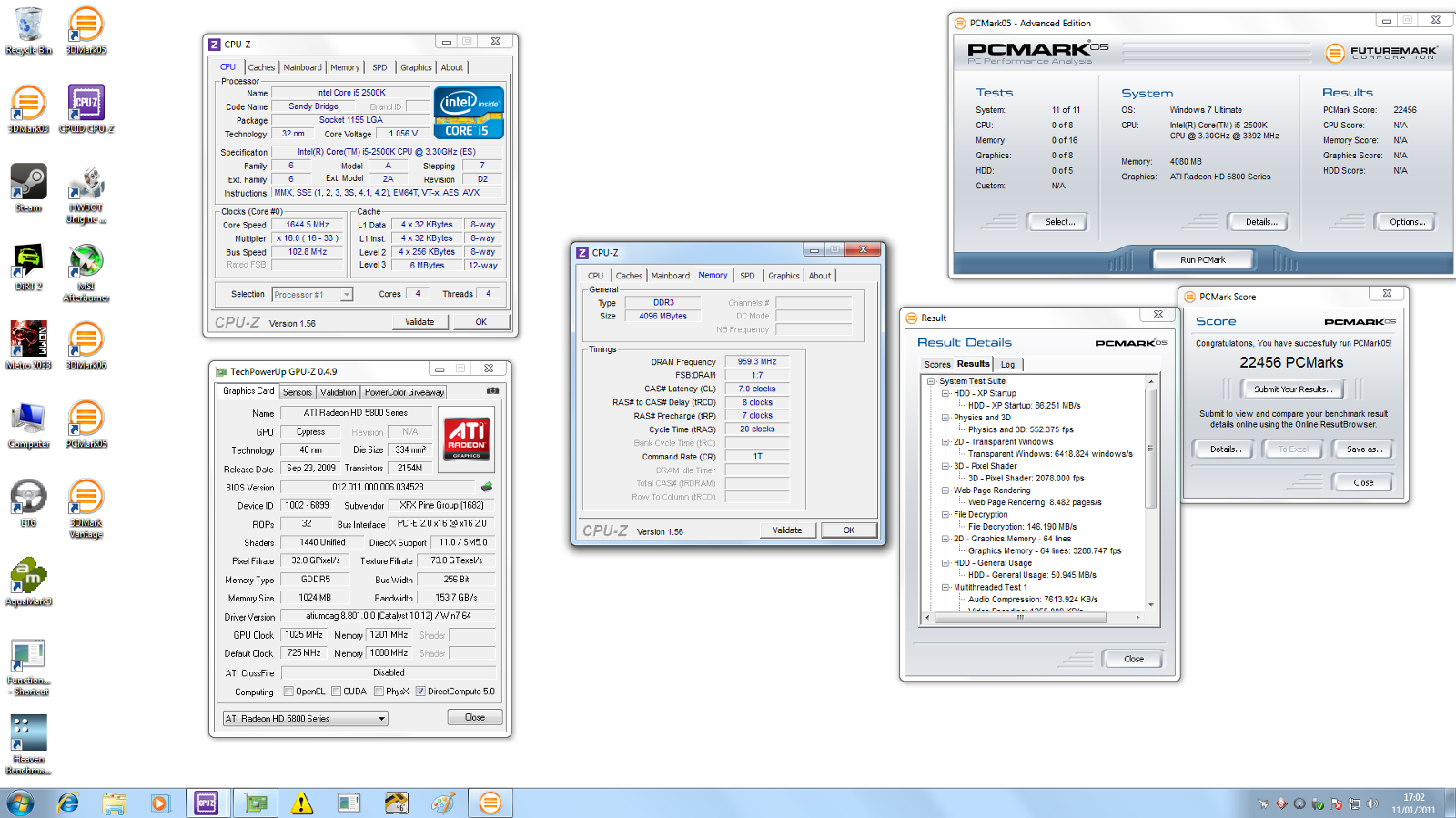
Task: Open the MSI Afterburner desktop icon
Action: tap(86, 273)
